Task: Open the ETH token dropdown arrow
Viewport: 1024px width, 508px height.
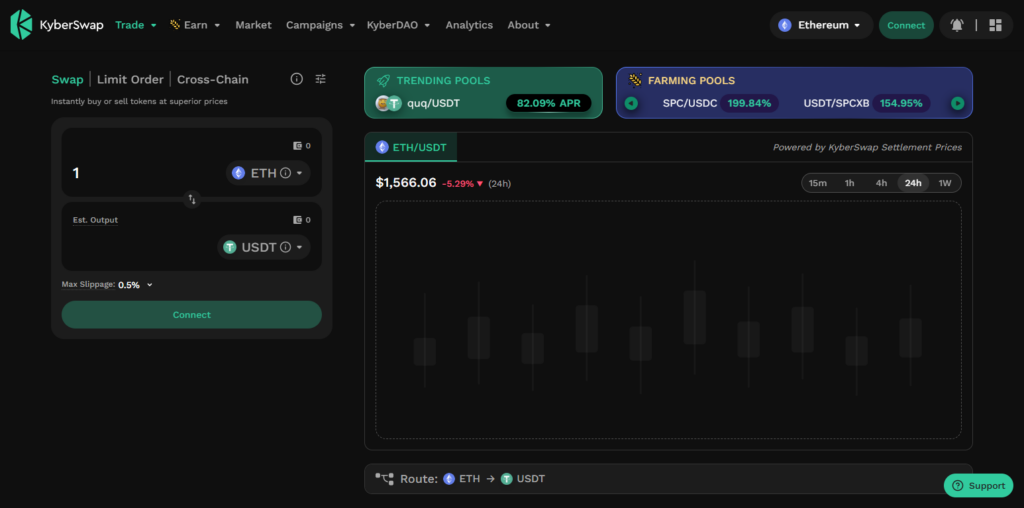Action: tap(299, 173)
